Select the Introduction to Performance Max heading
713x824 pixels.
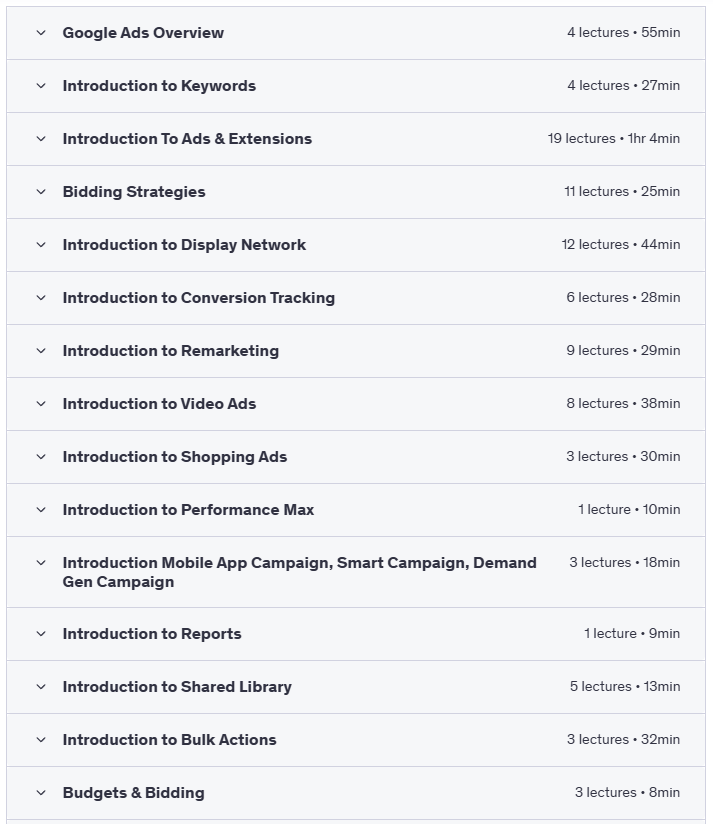[188, 510]
